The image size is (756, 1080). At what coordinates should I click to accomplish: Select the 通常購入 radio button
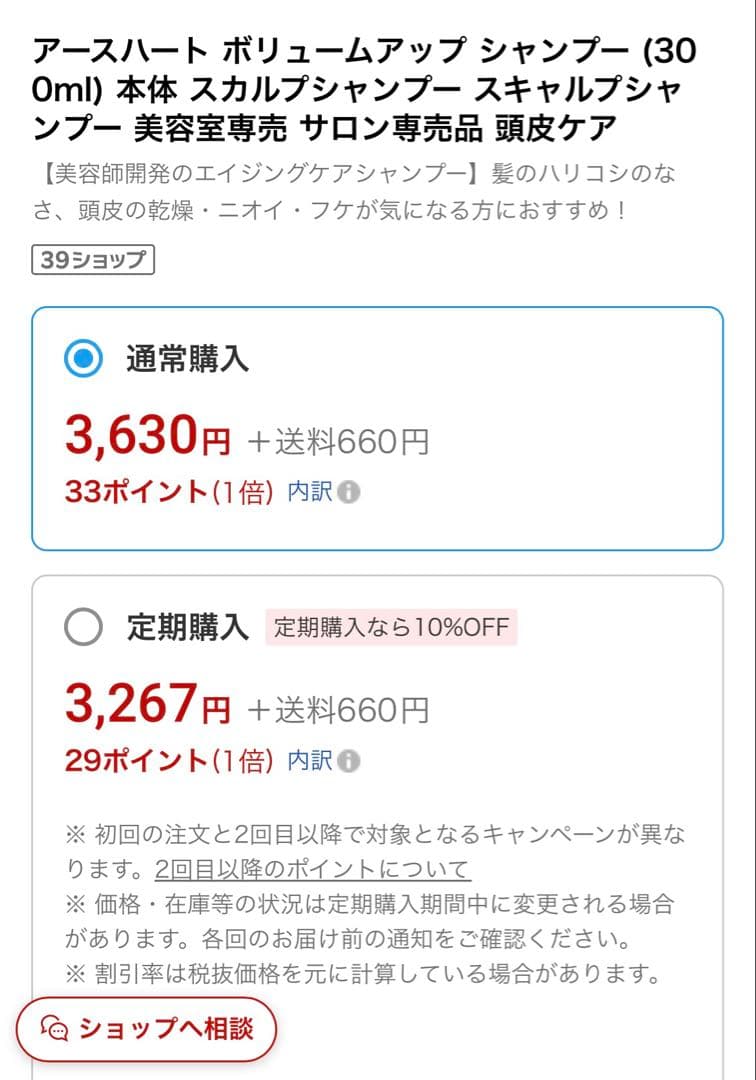81,357
